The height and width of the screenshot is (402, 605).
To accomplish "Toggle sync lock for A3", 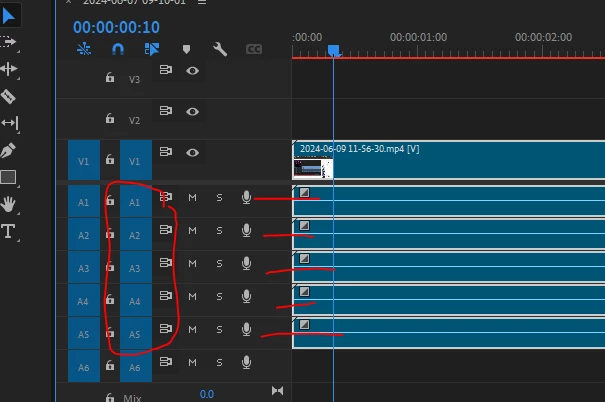I will point(166,263).
